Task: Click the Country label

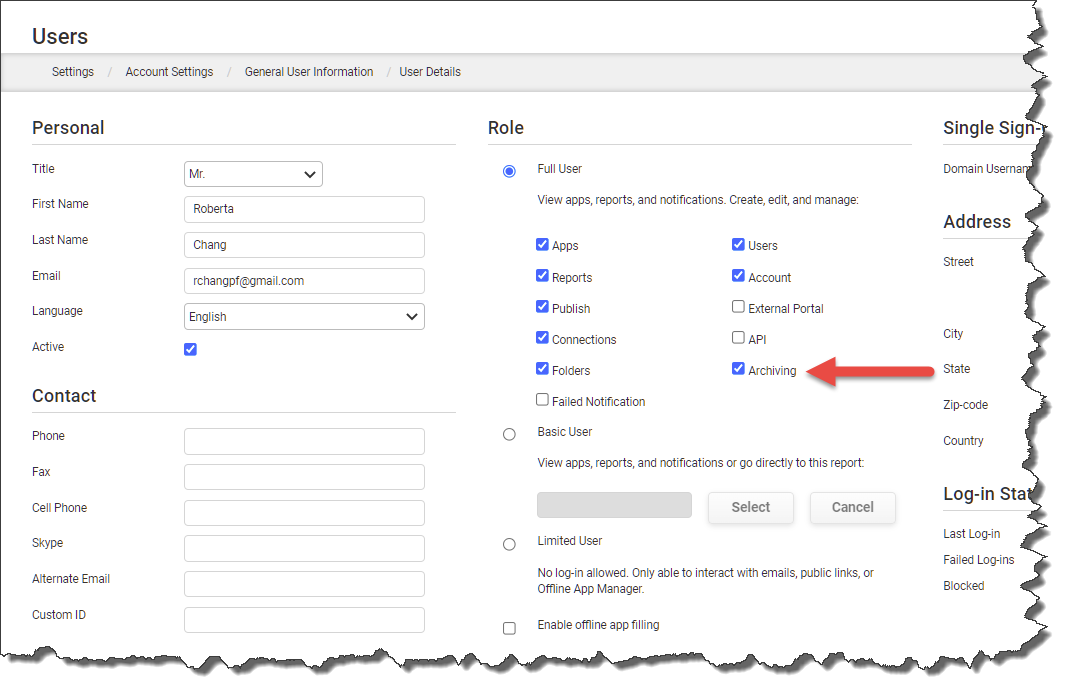Action: [x=963, y=441]
